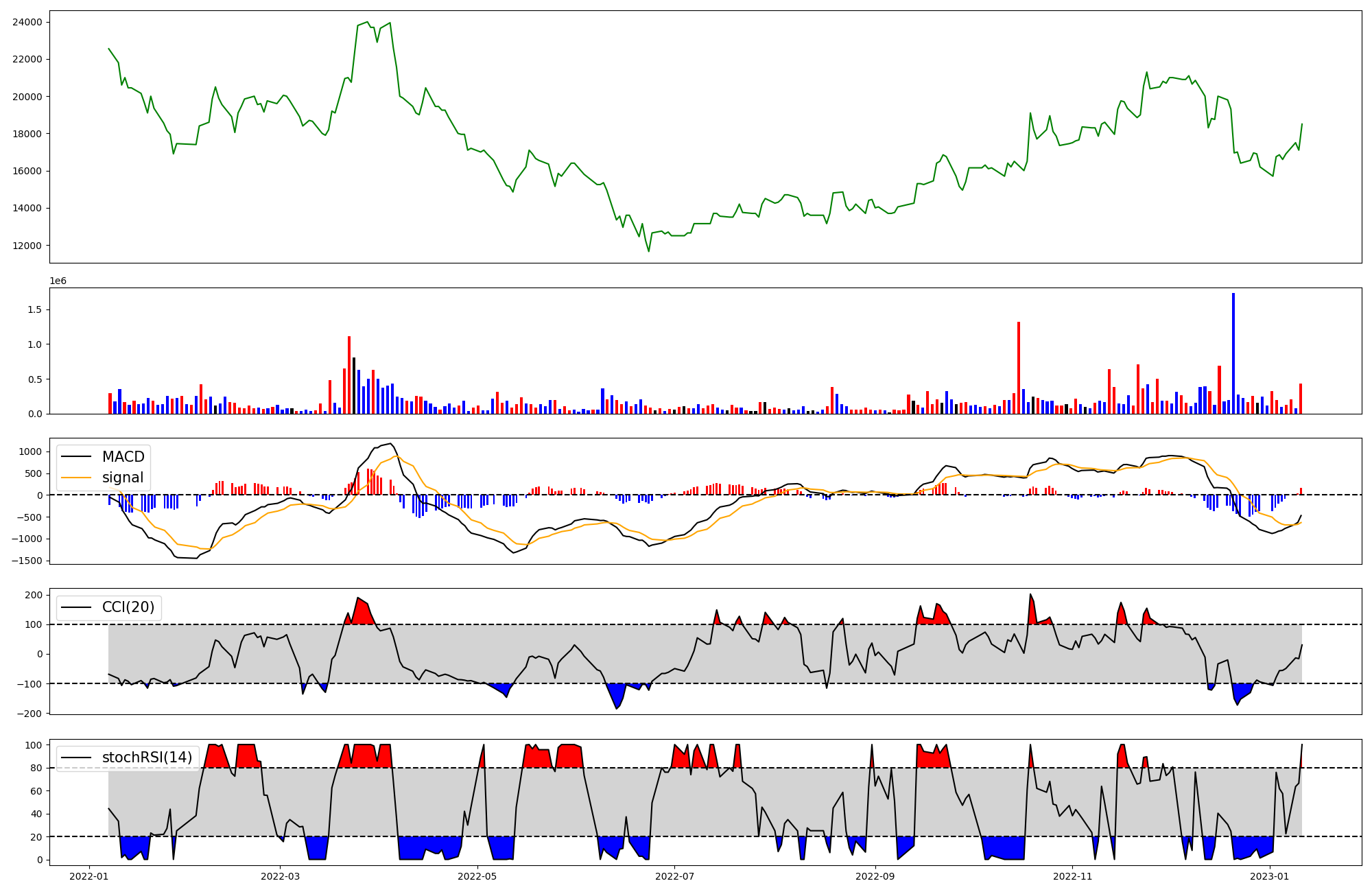Screen dimensions: 1372x892
Task: Click the stochRSI(14) legend label
Action: click(147, 758)
